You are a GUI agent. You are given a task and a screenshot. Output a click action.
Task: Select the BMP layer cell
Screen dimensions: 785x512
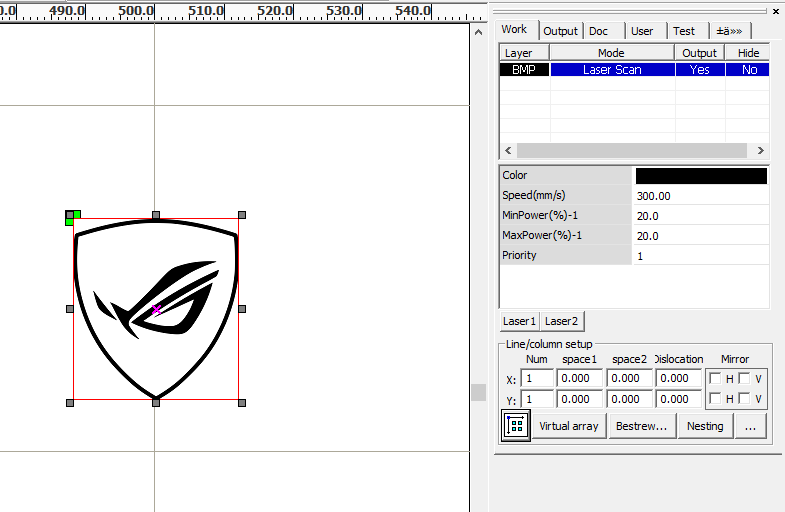524,70
